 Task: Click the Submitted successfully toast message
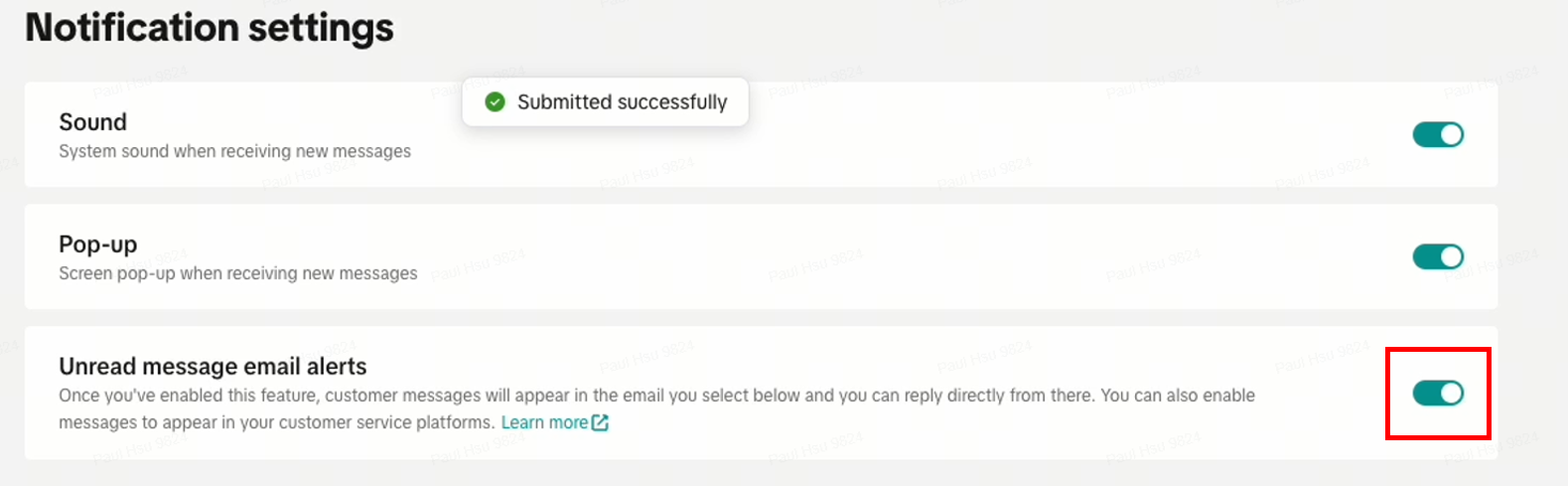622,102
